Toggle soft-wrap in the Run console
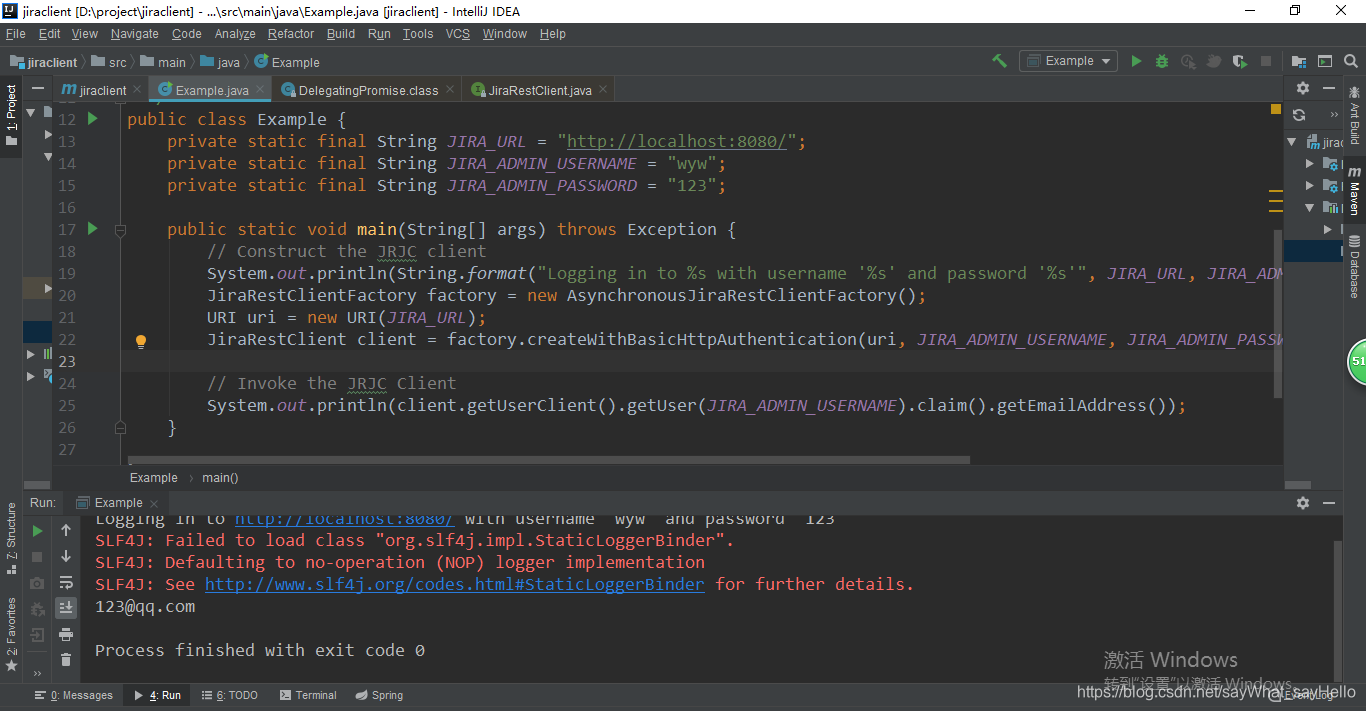1366x711 pixels. click(x=66, y=583)
